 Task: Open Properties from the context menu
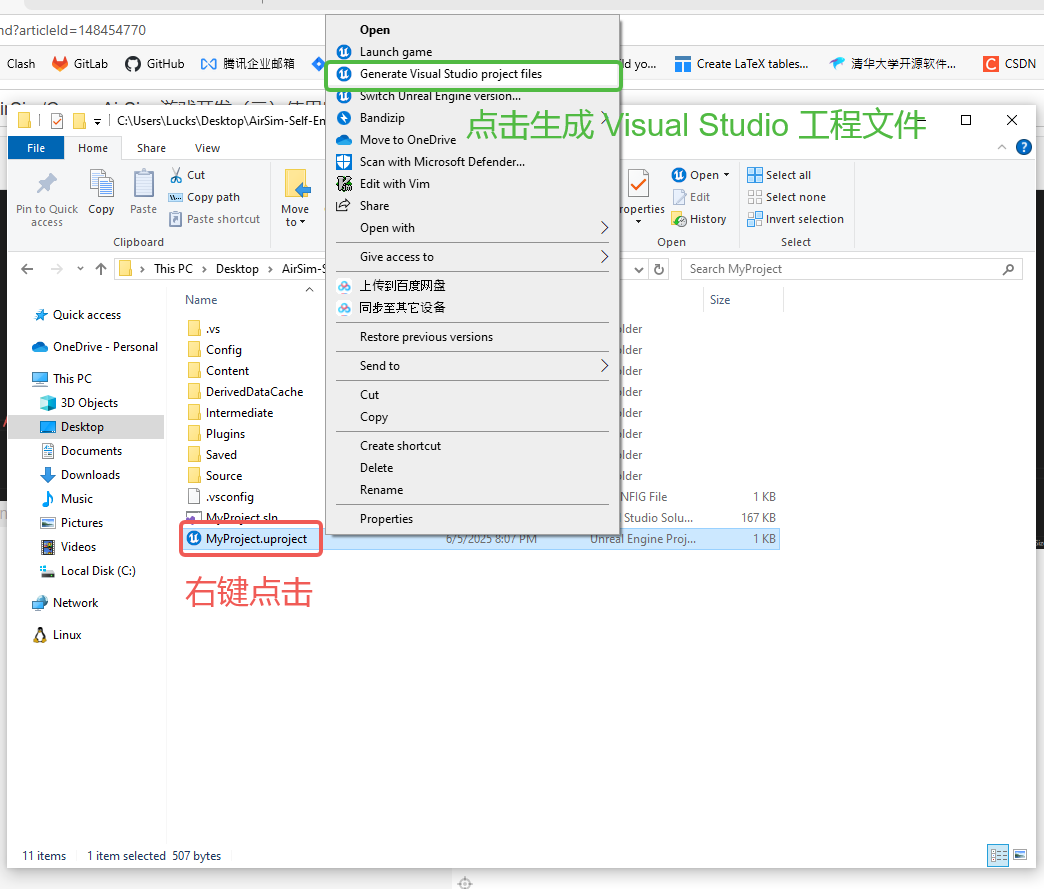[x=472, y=519]
